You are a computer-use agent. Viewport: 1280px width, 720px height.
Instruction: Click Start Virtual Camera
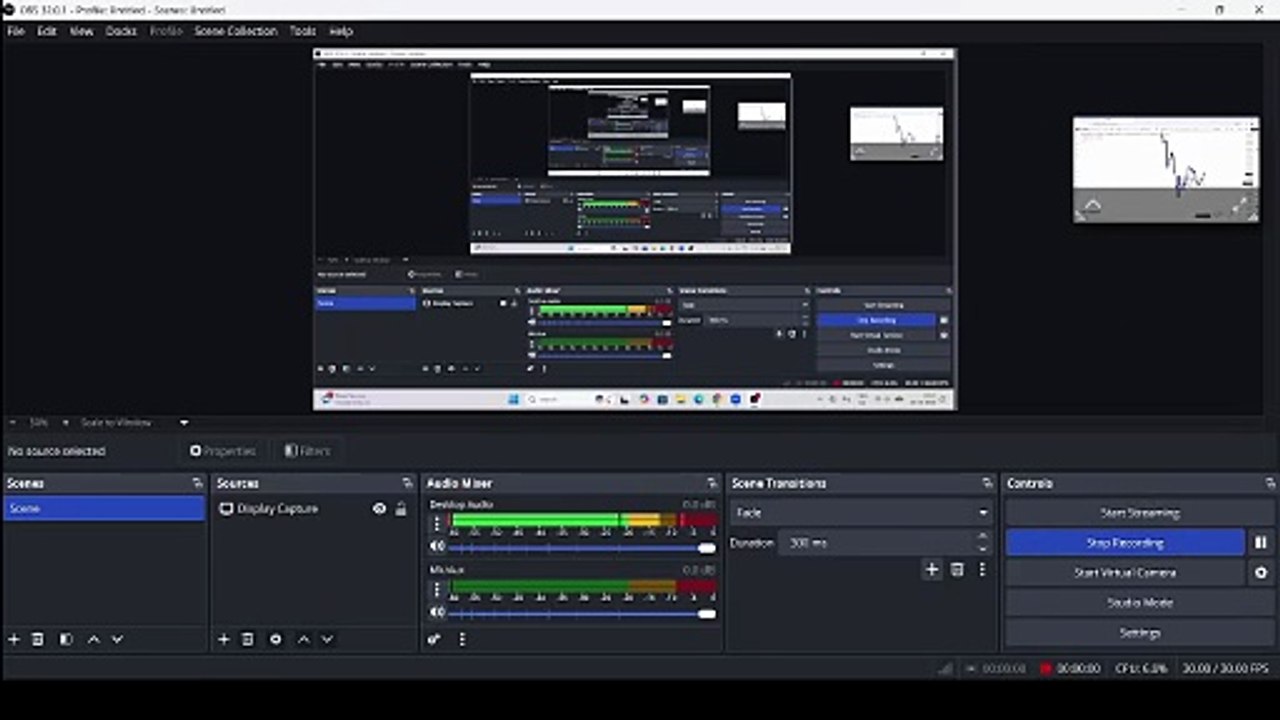click(x=1125, y=573)
